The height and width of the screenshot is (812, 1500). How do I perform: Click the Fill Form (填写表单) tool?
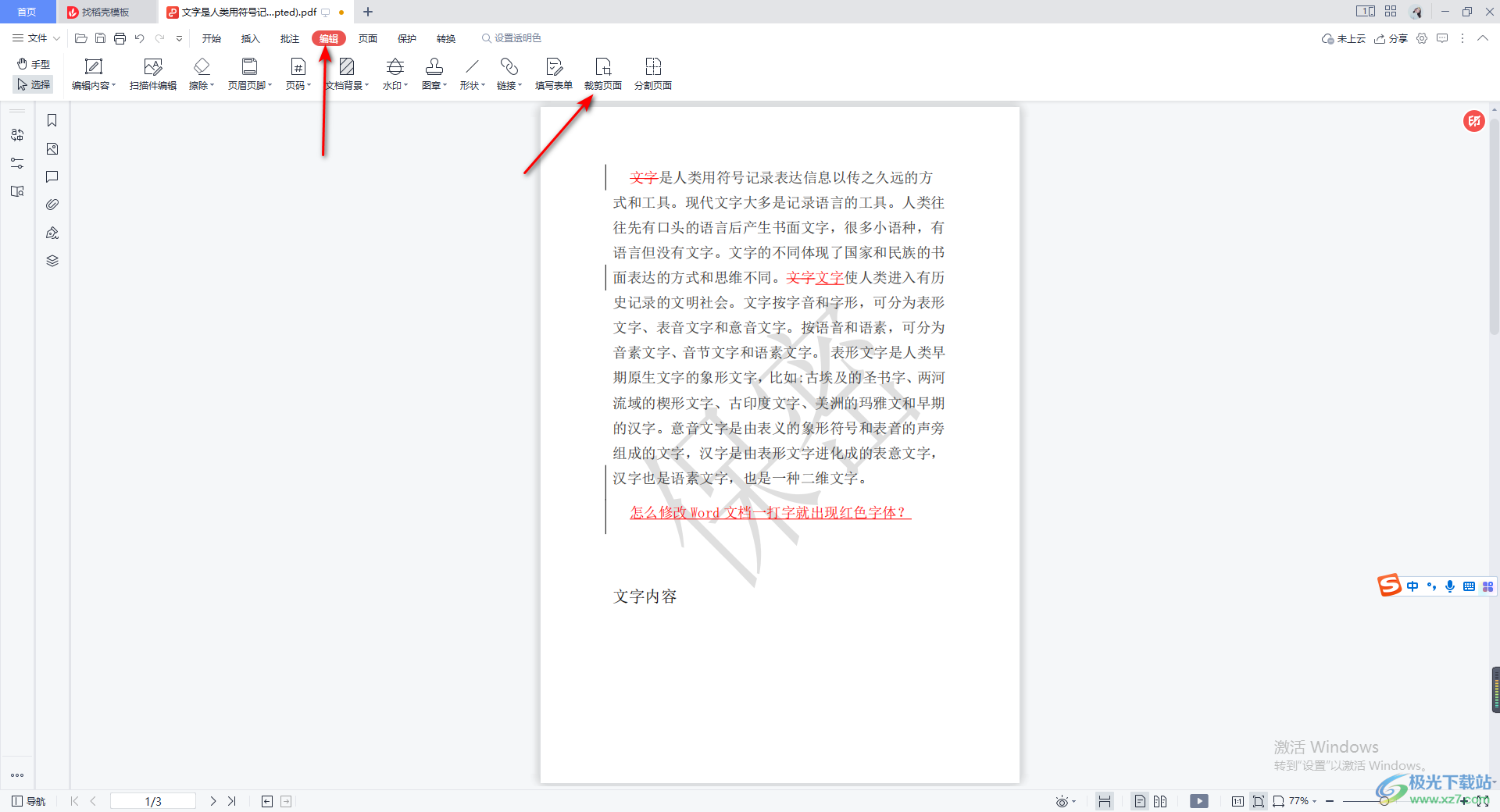[554, 75]
